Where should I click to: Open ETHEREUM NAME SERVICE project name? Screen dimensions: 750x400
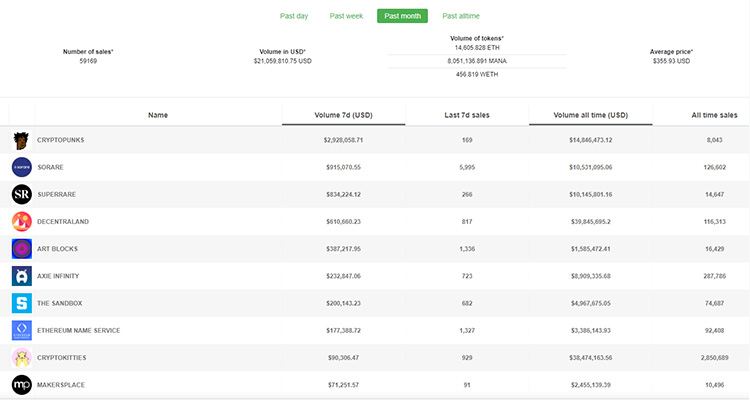coord(79,331)
